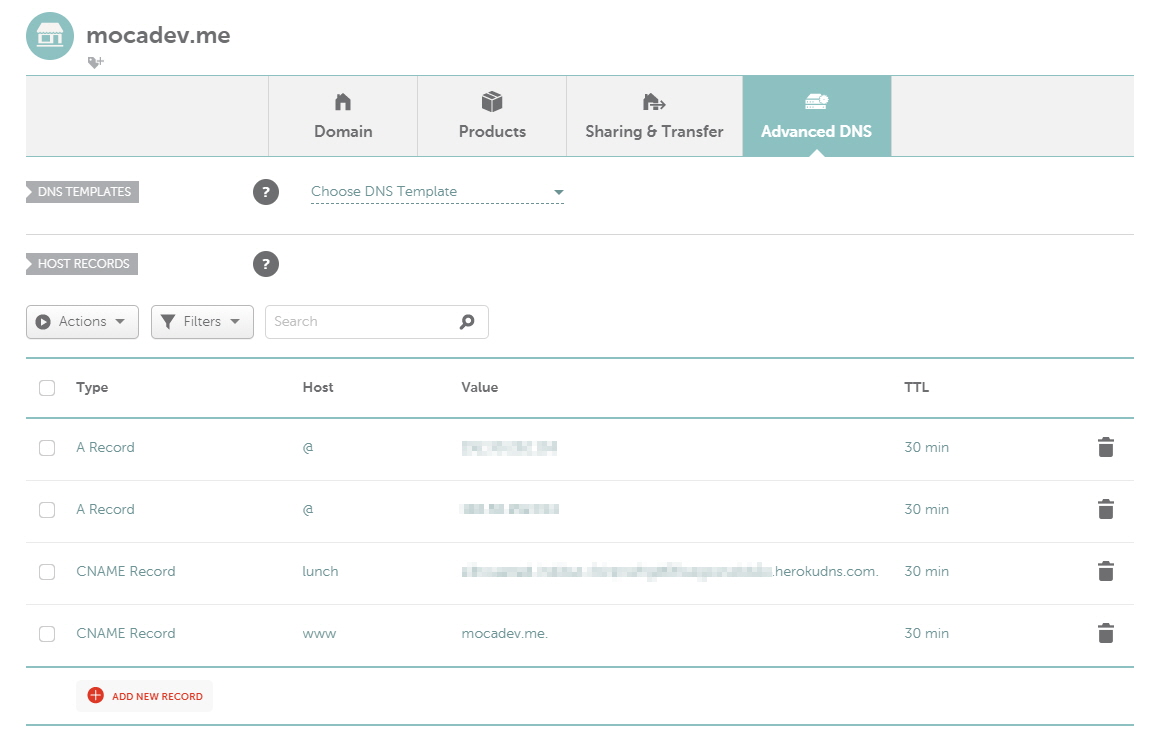Click the Host column header
This screenshot has height=737, width=1156.
click(318, 388)
